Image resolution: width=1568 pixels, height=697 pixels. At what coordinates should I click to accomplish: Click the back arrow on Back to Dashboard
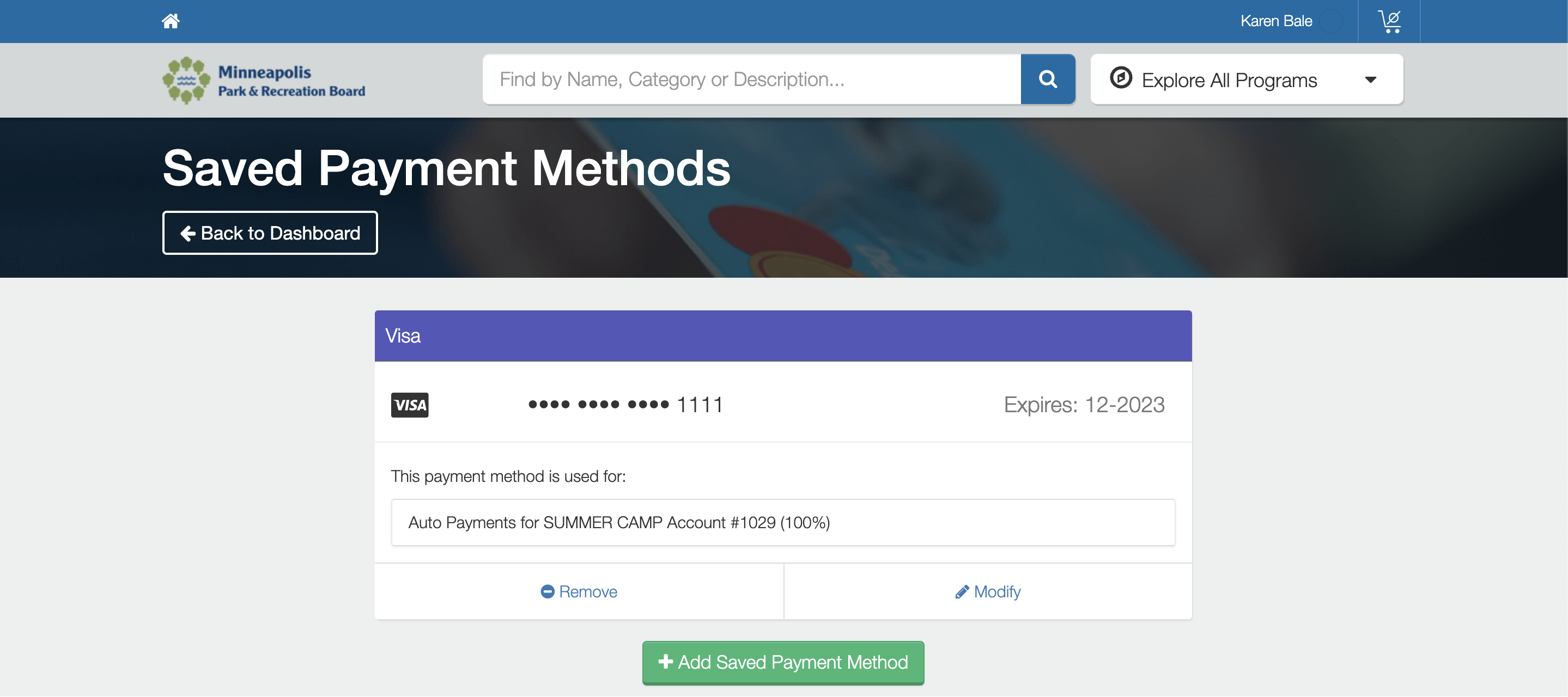(x=188, y=233)
